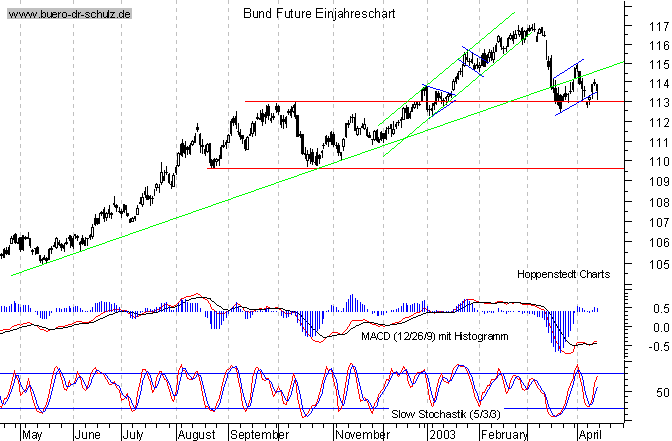672x441 pixels.
Task: Click the MACD -0.5 axis value
Action: point(659,347)
